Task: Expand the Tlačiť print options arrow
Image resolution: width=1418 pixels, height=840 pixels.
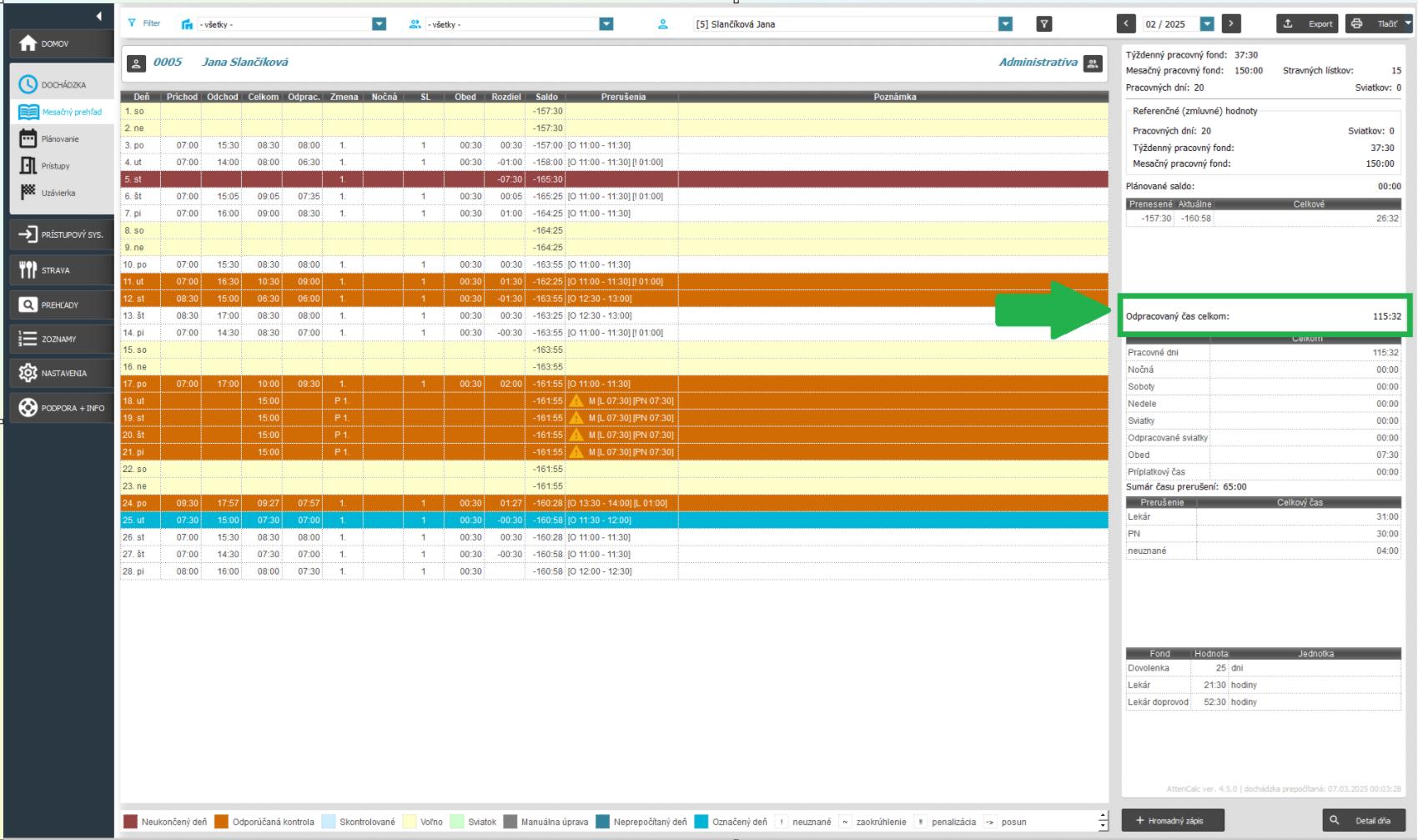Action: click(1408, 24)
